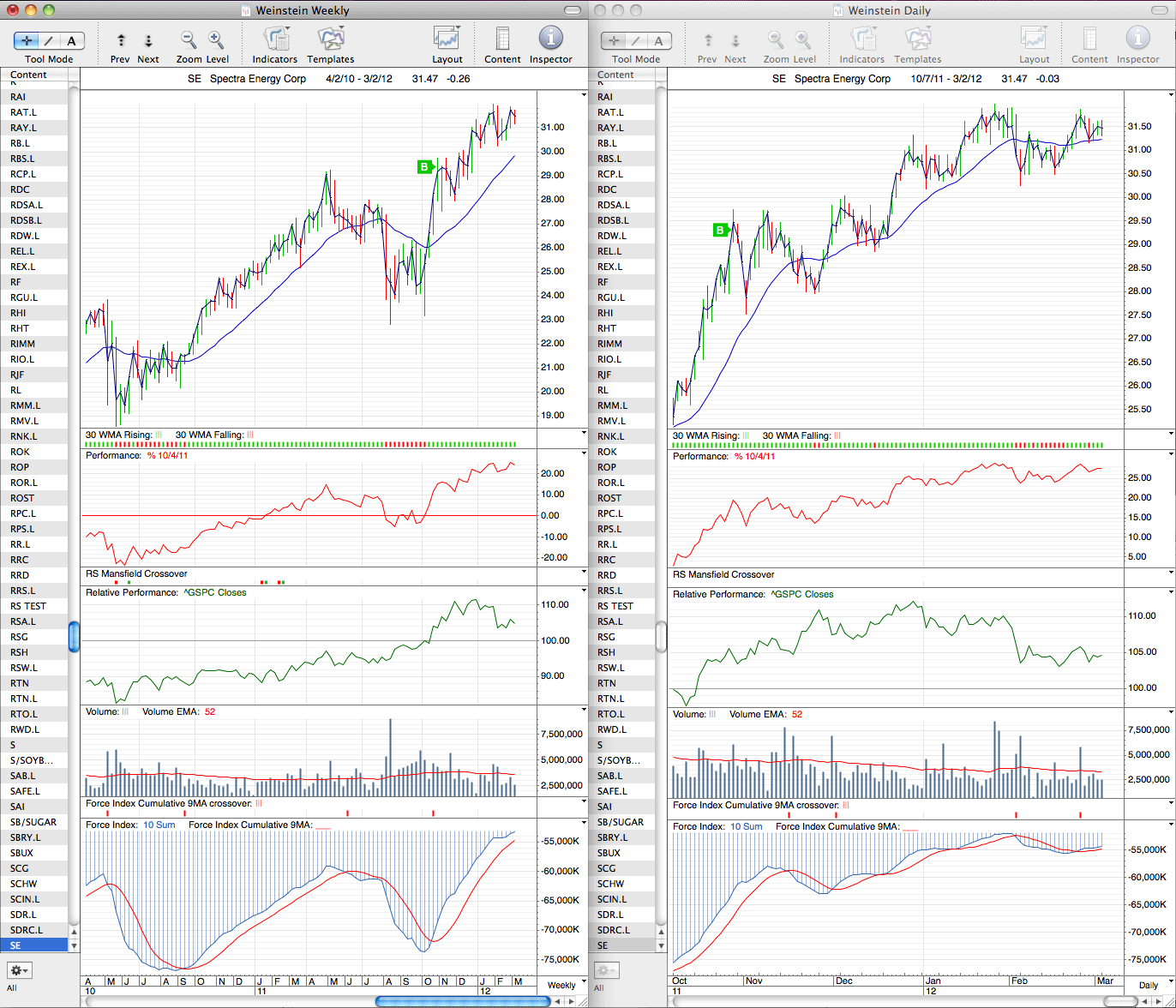1176x1008 pixels.
Task: Select RTN symbol in Weekly content list
Action: 34,682
